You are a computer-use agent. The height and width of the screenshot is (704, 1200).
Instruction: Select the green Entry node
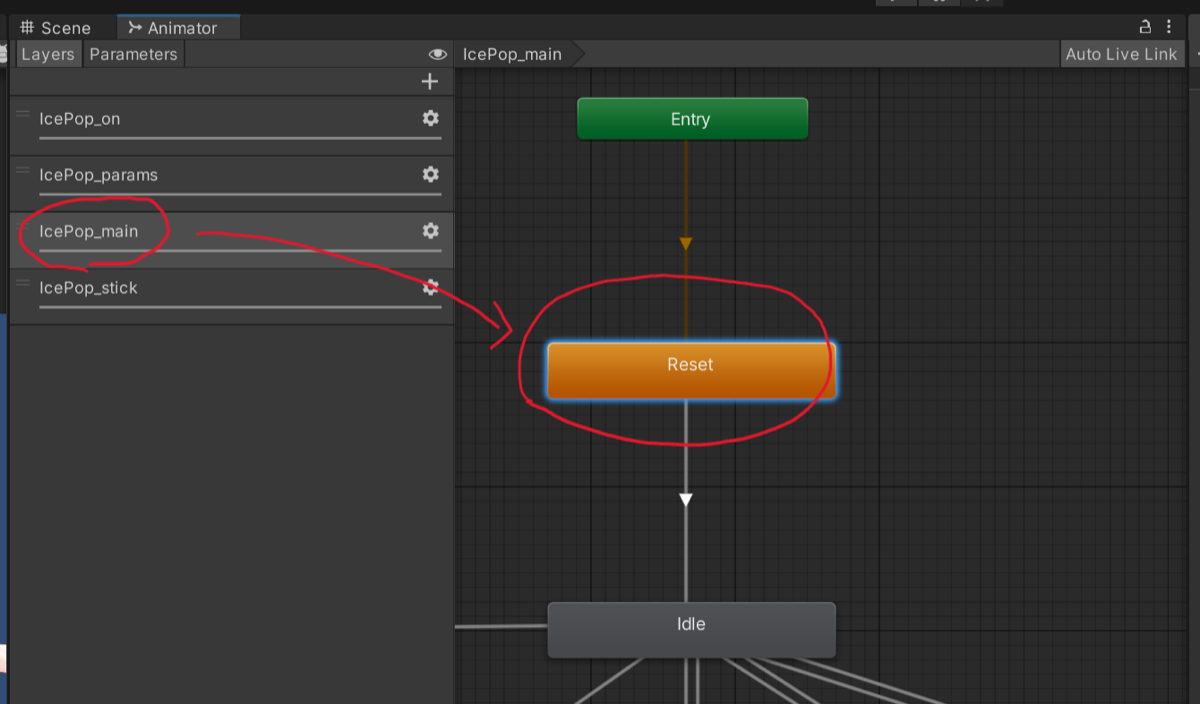(692, 119)
